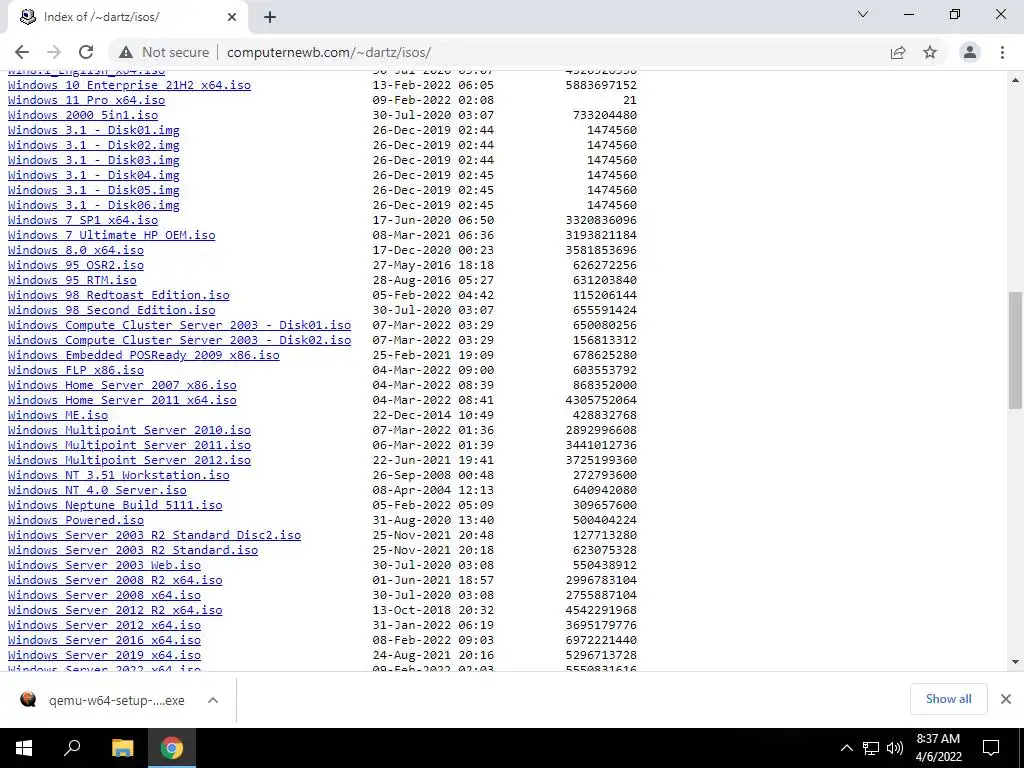Download Windows_Server_2008_R2_x64.iso
The image size is (1024, 768).
[115, 581]
